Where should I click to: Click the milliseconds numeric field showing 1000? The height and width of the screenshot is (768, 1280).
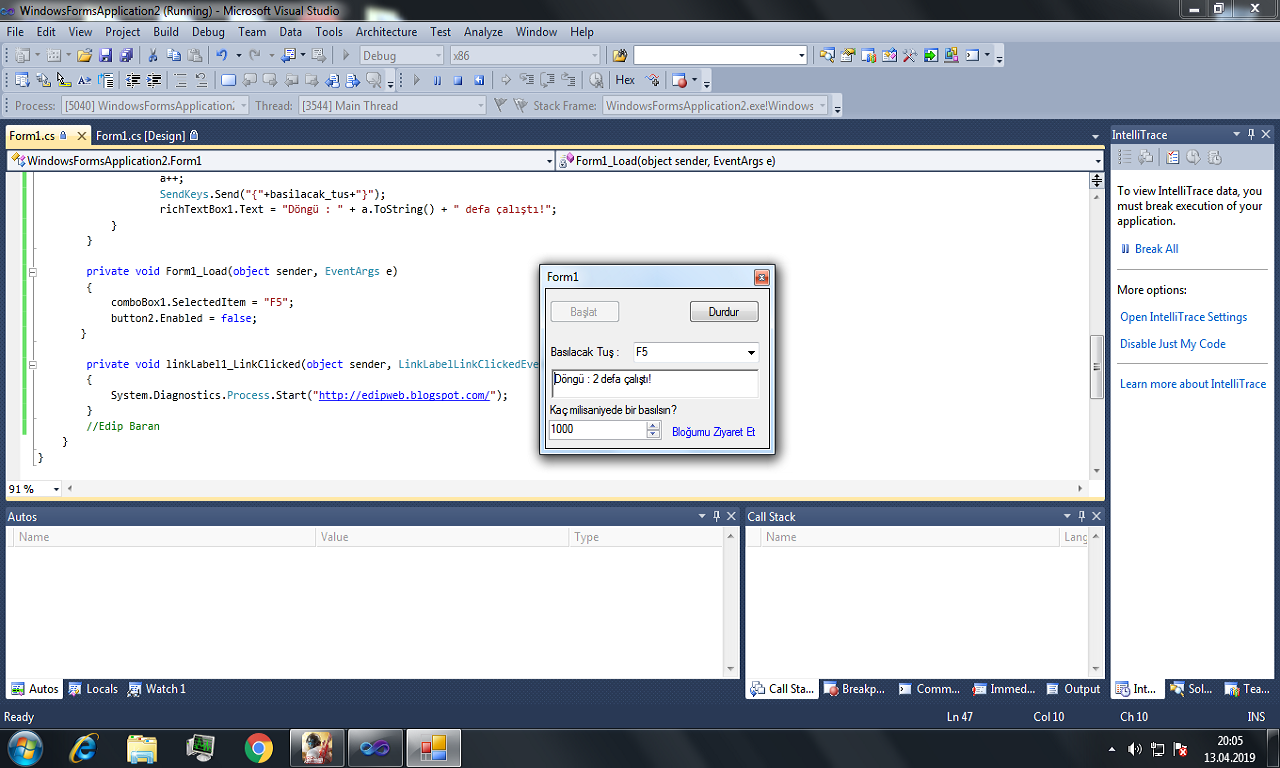(598, 430)
